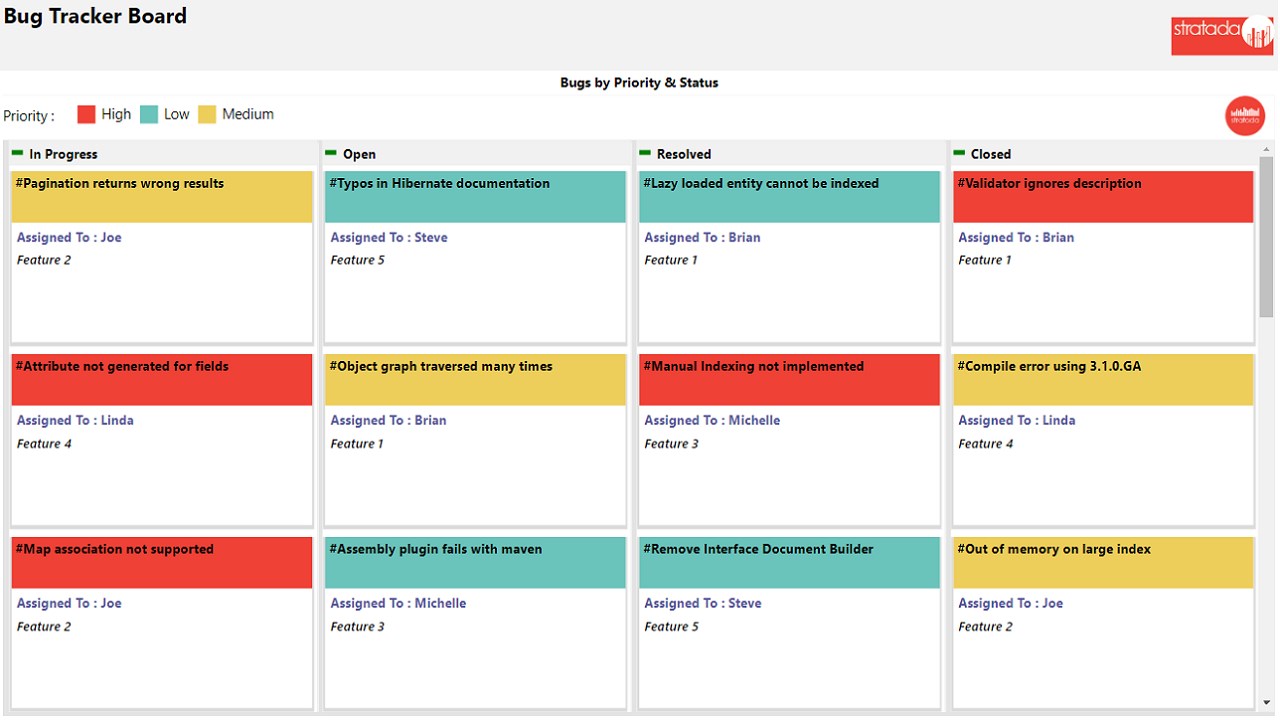Screen dimensions: 1280x720
Task: Collapse the Open column
Action: pyautogui.click(x=331, y=153)
